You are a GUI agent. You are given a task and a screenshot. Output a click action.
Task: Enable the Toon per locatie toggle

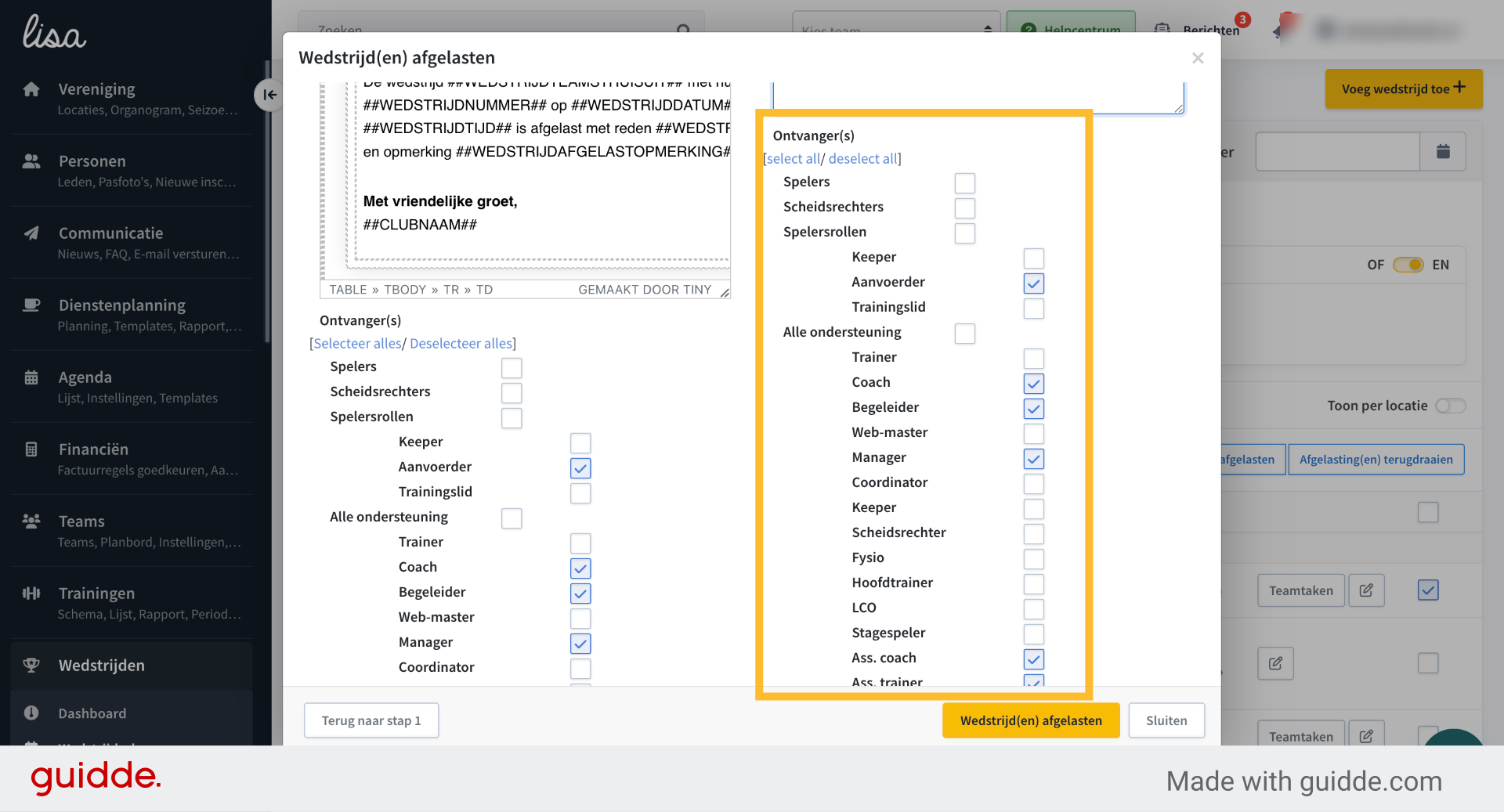(x=1450, y=406)
